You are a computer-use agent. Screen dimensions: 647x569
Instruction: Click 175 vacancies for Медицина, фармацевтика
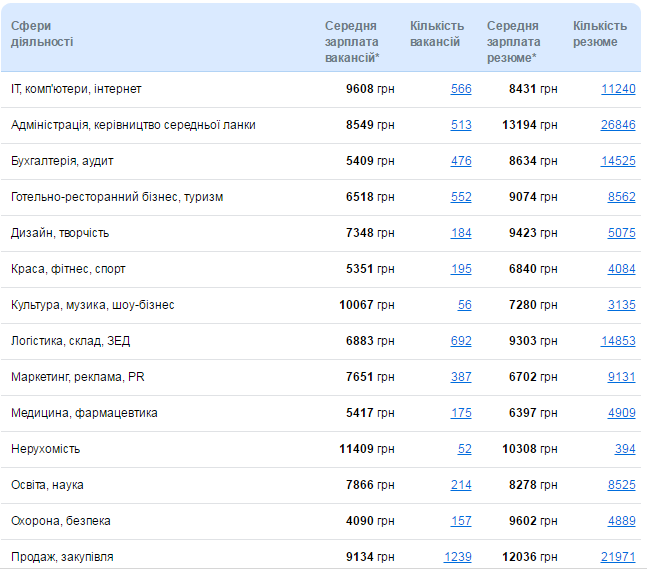pos(461,413)
